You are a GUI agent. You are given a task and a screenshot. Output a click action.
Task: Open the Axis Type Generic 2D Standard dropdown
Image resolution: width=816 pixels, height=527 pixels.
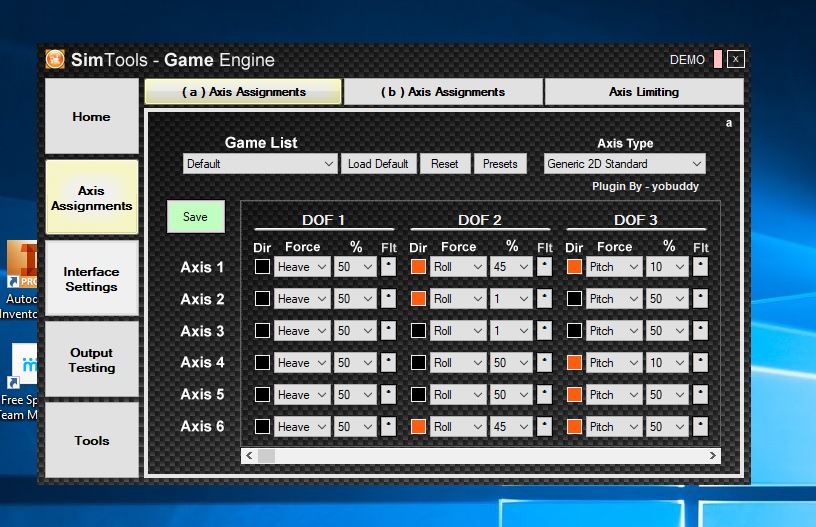624,164
